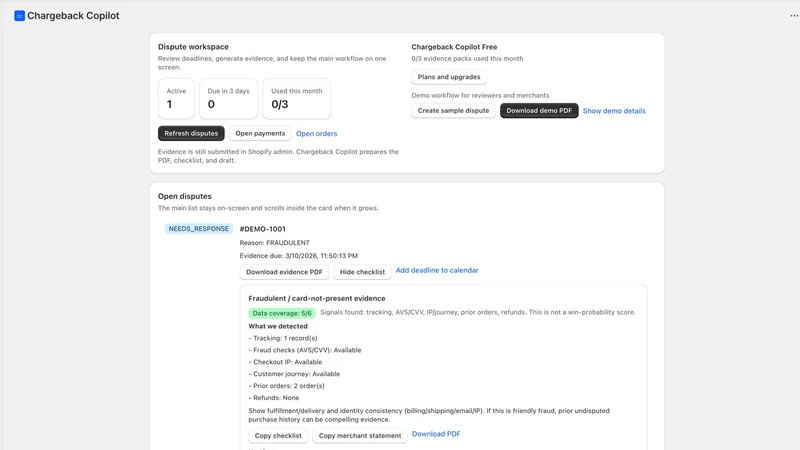Click the 'Checkout IP: Available' line
800x450 pixels.
coord(285,362)
